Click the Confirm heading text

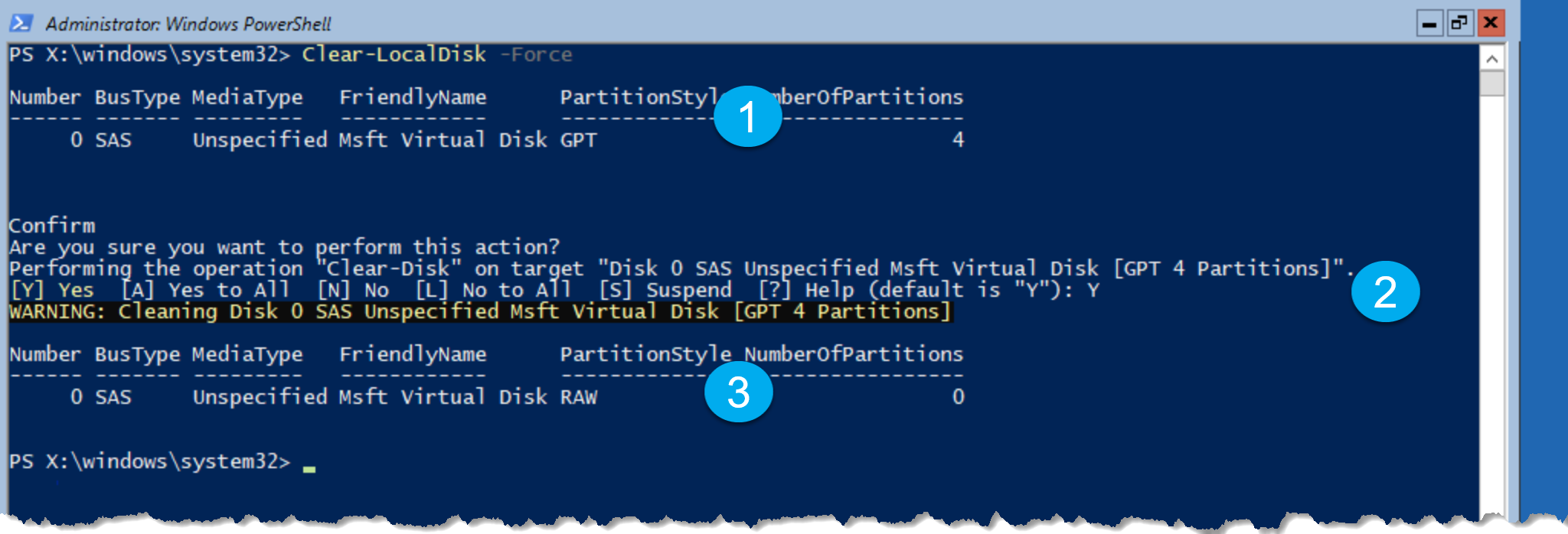(x=52, y=226)
